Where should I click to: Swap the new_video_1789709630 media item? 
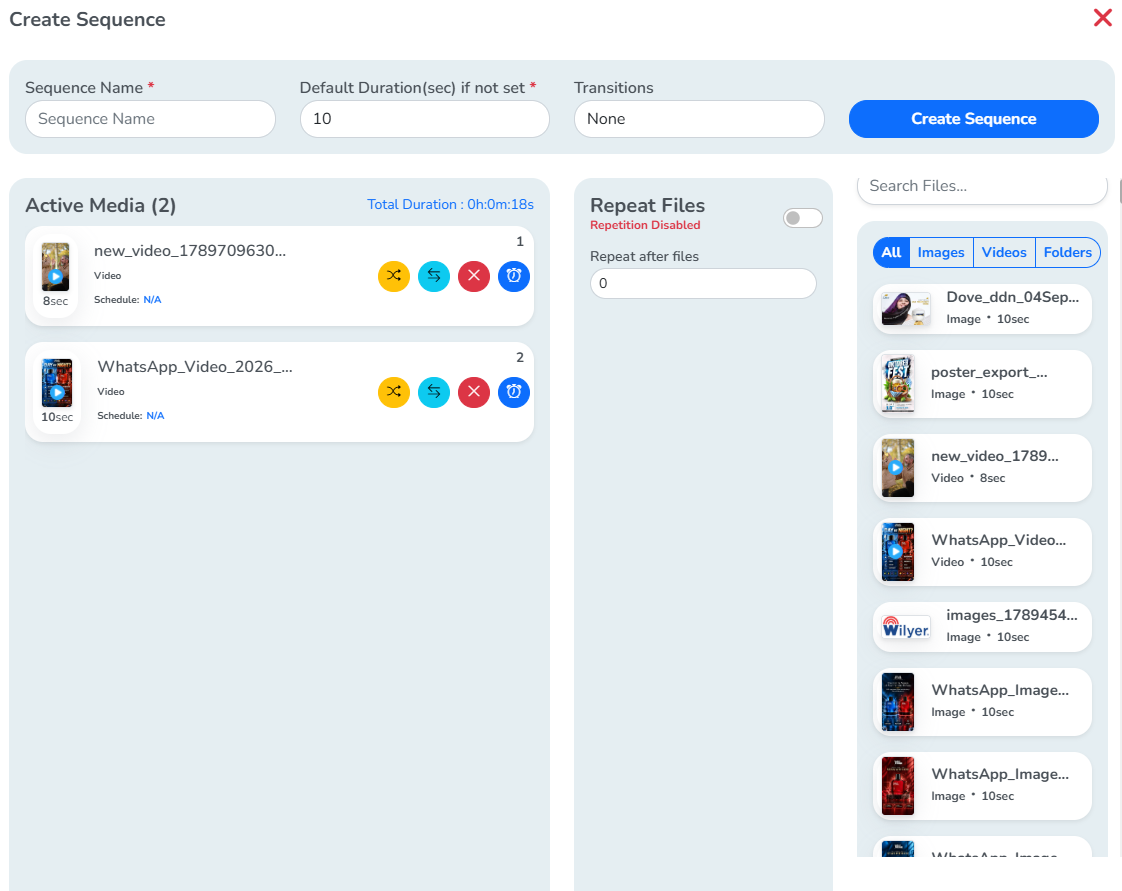point(434,276)
